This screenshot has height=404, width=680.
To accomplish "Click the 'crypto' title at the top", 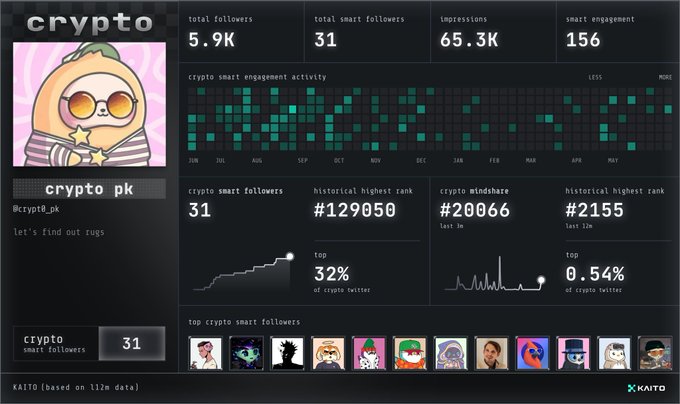I will pos(89,23).
